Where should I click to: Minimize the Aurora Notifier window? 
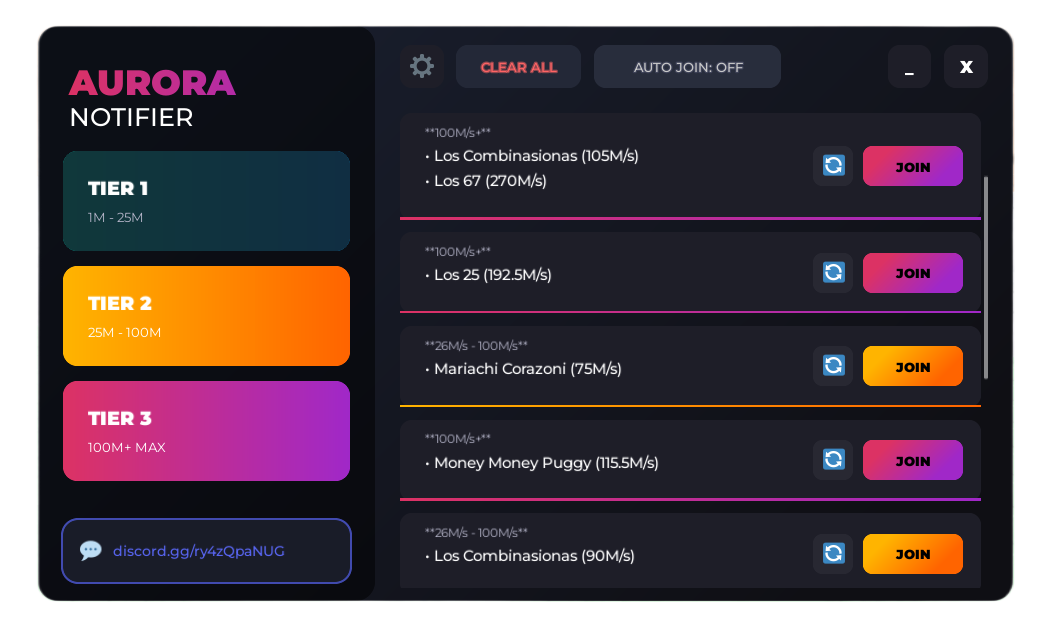point(909,67)
